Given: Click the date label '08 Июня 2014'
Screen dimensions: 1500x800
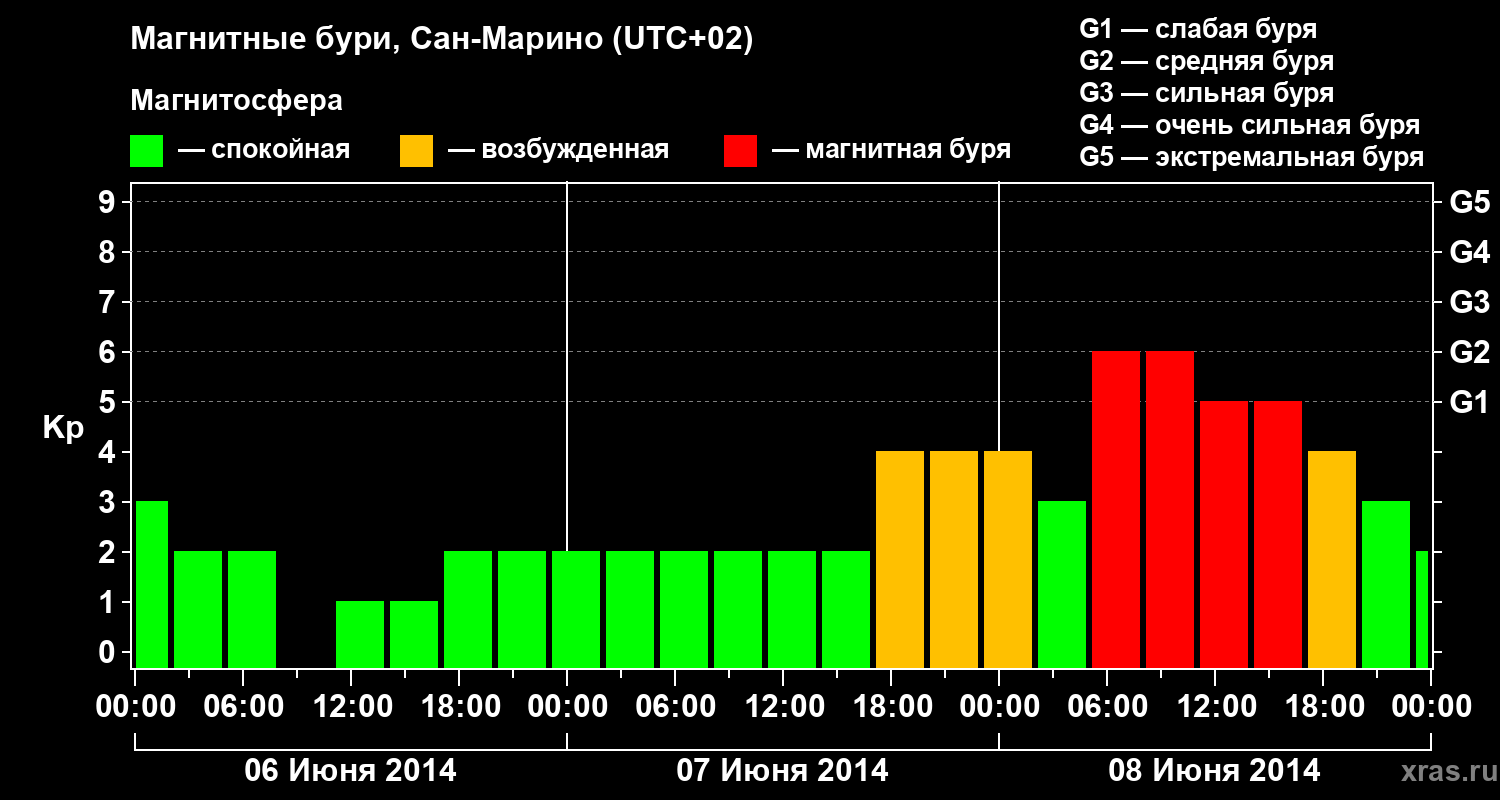Looking at the screenshot, I should (x=1214, y=771).
